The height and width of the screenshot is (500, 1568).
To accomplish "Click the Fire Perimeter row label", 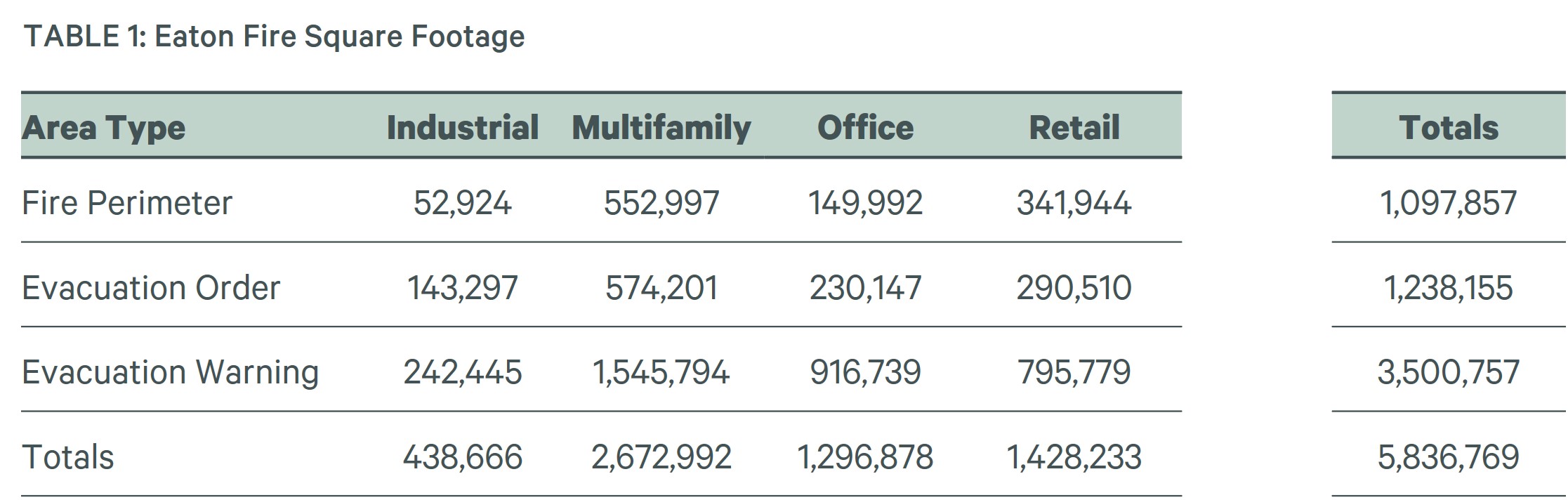I will coord(127,203).
